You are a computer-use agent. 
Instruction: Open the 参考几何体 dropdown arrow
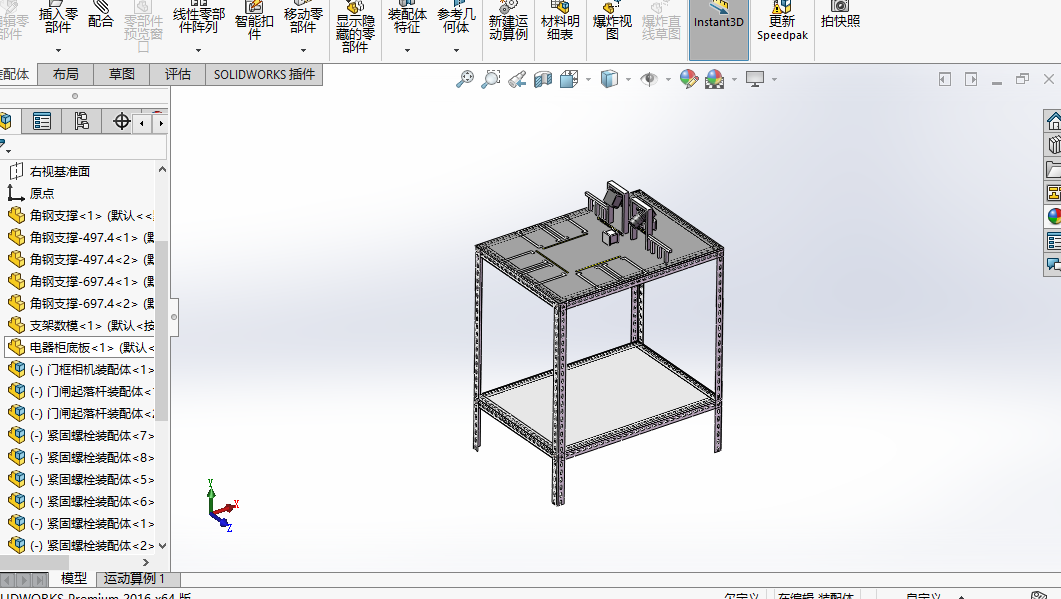point(456,51)
